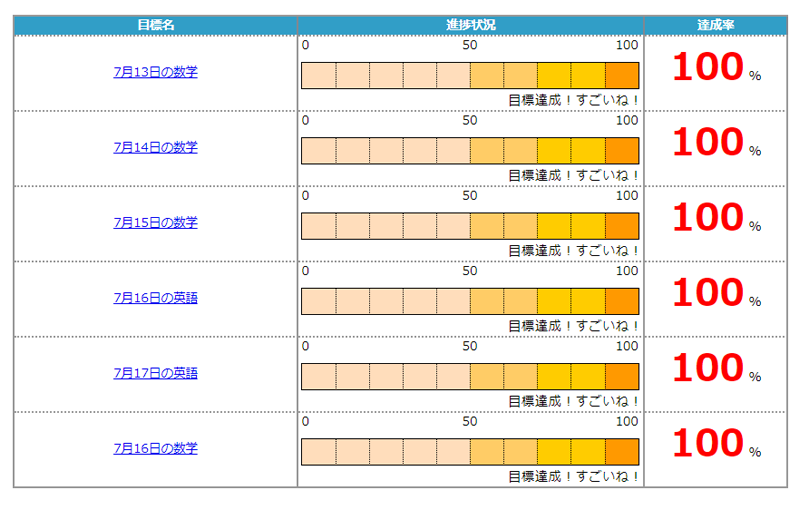Viewport: 800px width, 514px height.
Task: Click the red 100% rate for 7月16日の数学
Action: click(709, 443)
